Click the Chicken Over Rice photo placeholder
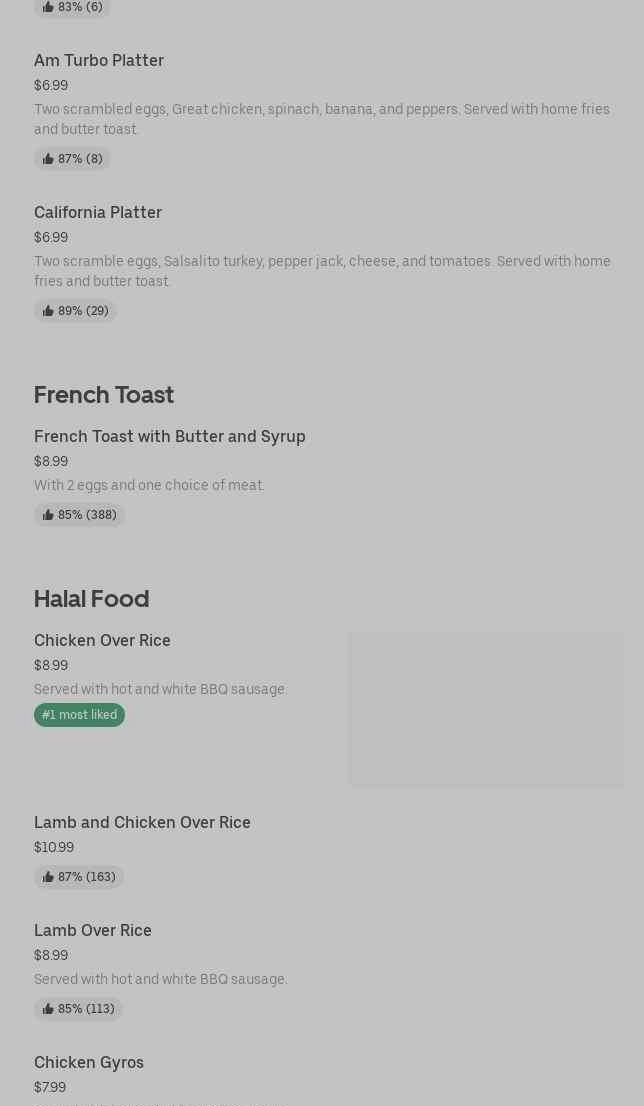Image resolution: width=644 pixels, height=1106 pixels. [487, 708]
